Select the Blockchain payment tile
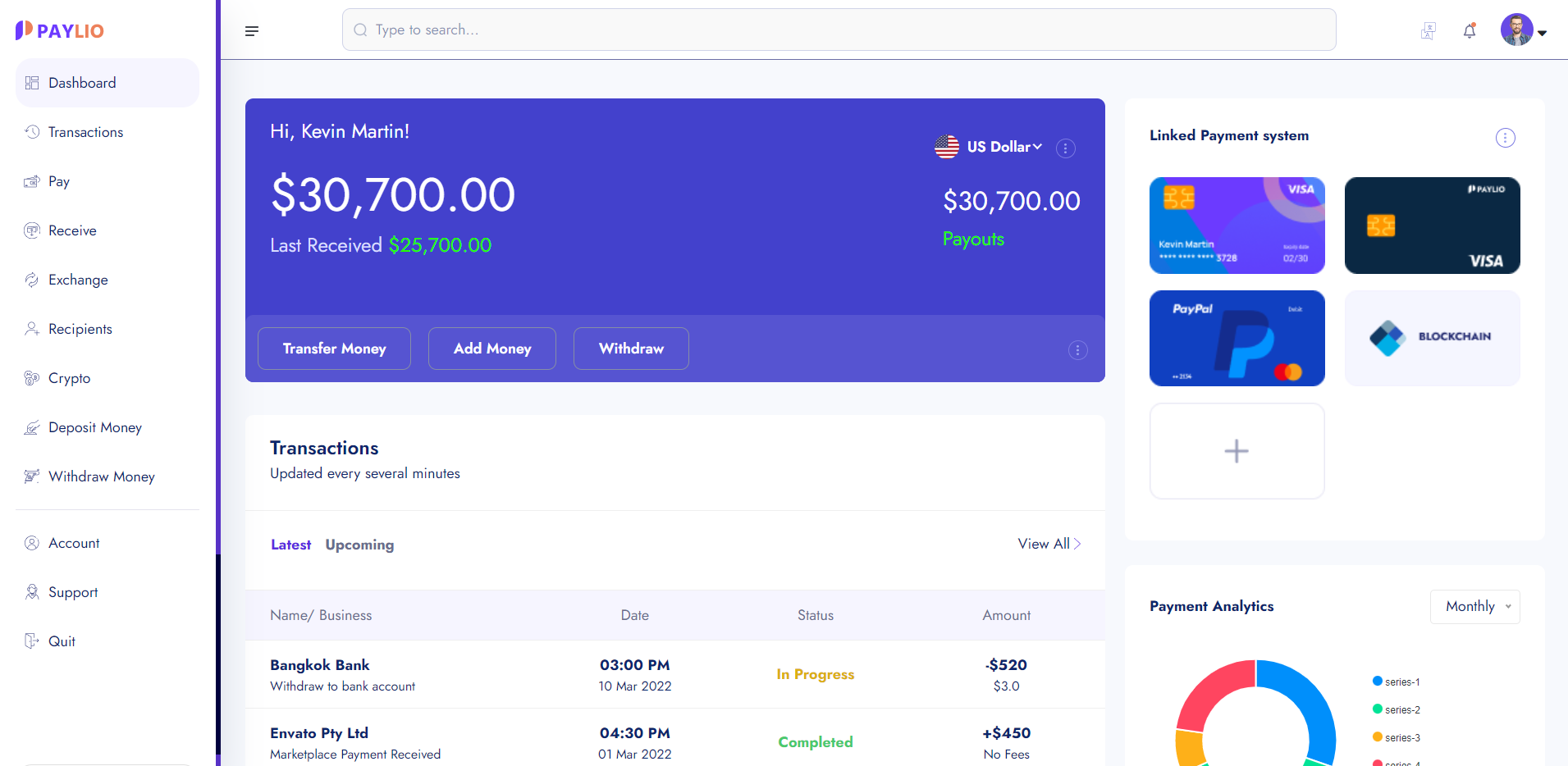Screen dimensions: 1568x766 (1433, 338)
